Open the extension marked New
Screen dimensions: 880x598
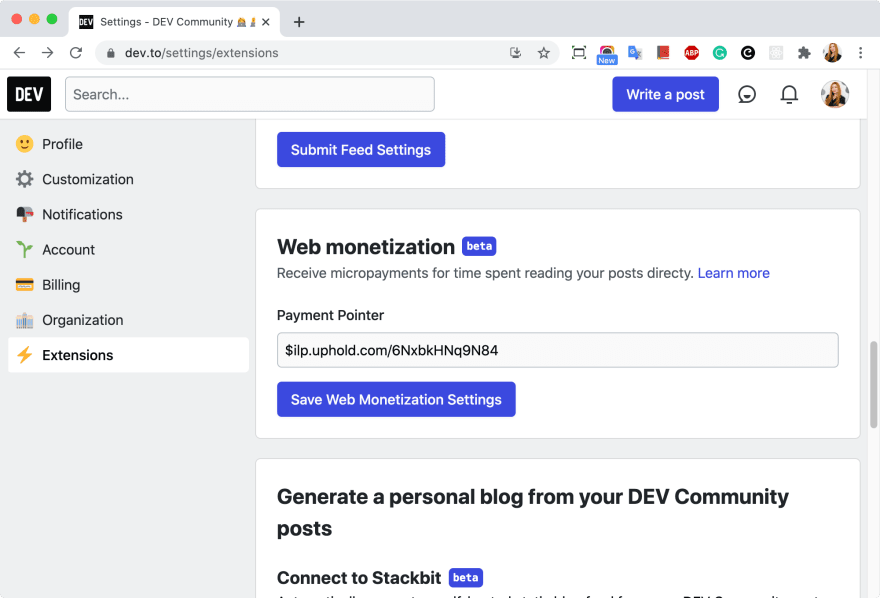(x=607, y=54)
